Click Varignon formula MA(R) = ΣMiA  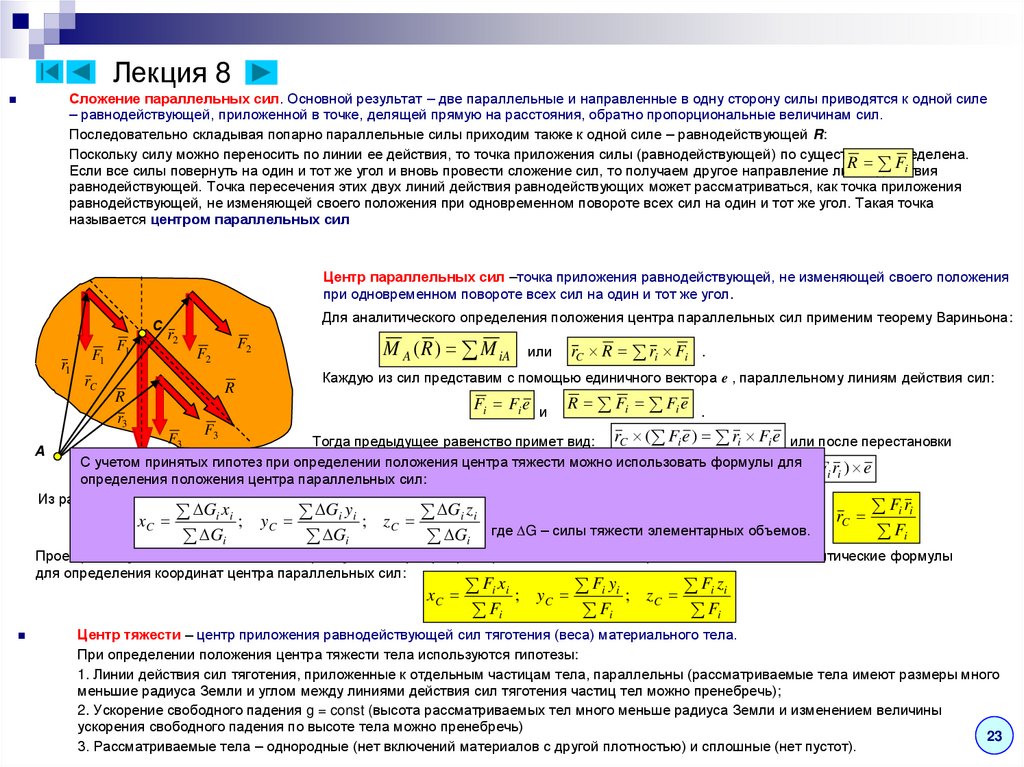click(x=448, y=350)
